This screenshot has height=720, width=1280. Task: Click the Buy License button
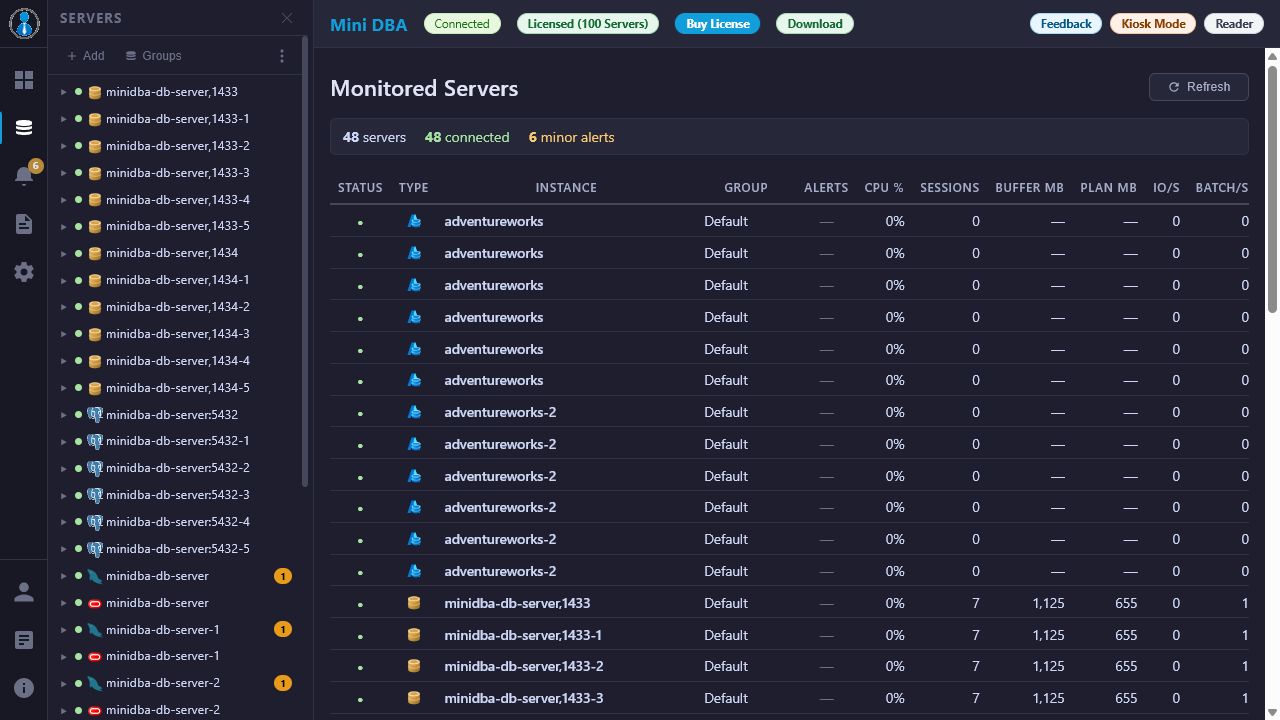717,24
